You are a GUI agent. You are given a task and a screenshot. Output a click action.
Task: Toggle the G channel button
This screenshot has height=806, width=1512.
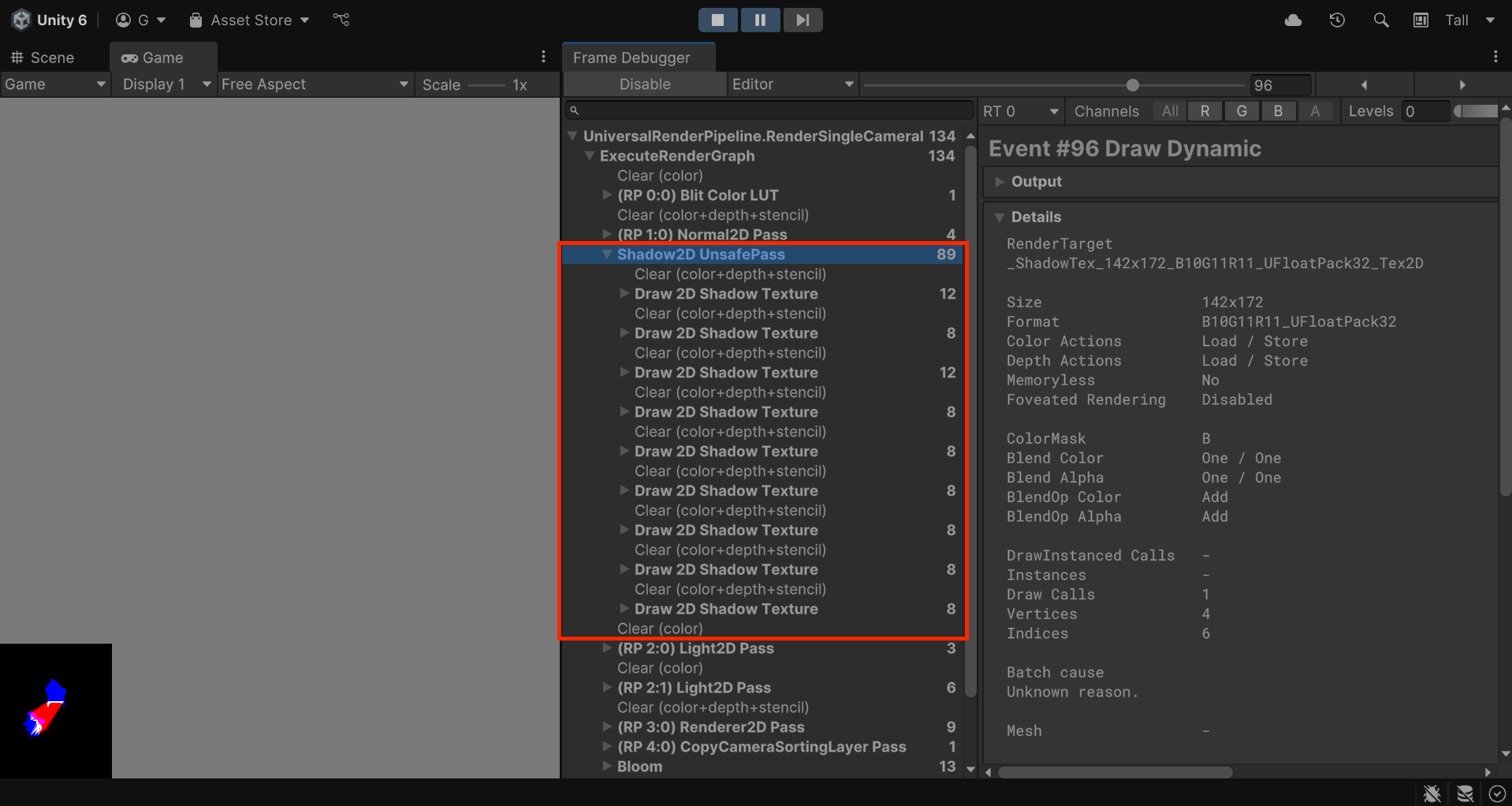[x=1242, y=111]
